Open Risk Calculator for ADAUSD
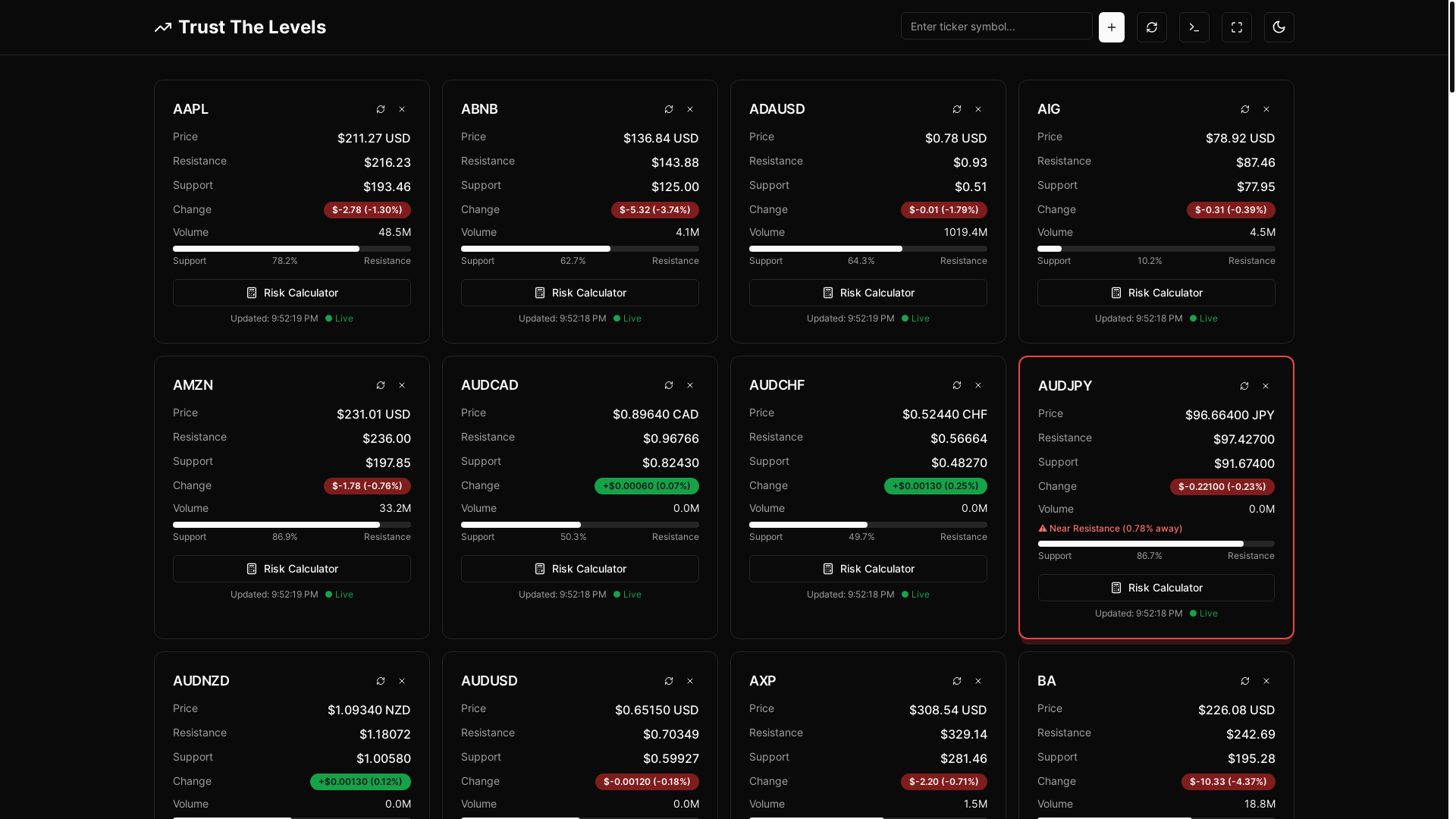 [868, 293]
